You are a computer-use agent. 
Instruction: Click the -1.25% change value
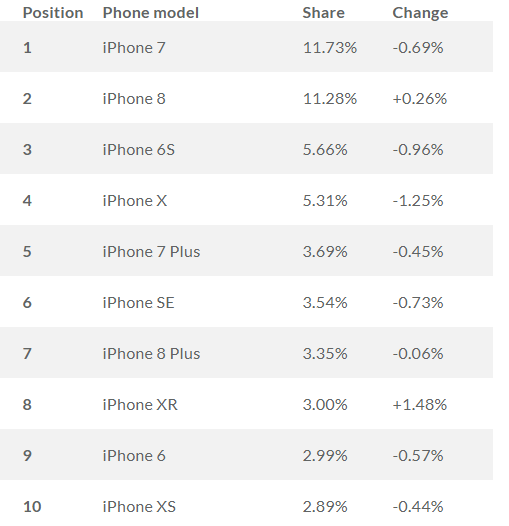pos(418,201)
